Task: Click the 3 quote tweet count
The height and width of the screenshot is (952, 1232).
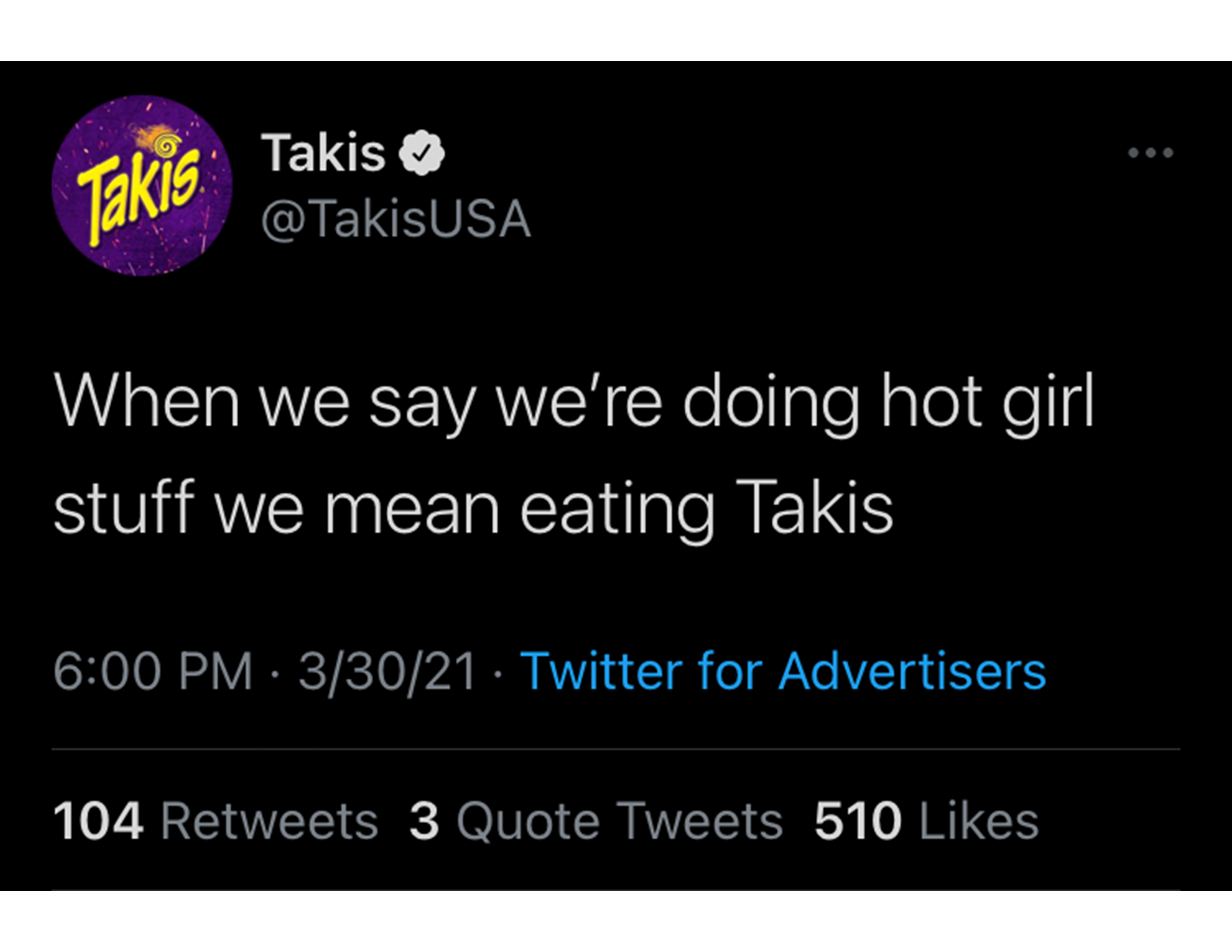Action: (x=424, y=821)
